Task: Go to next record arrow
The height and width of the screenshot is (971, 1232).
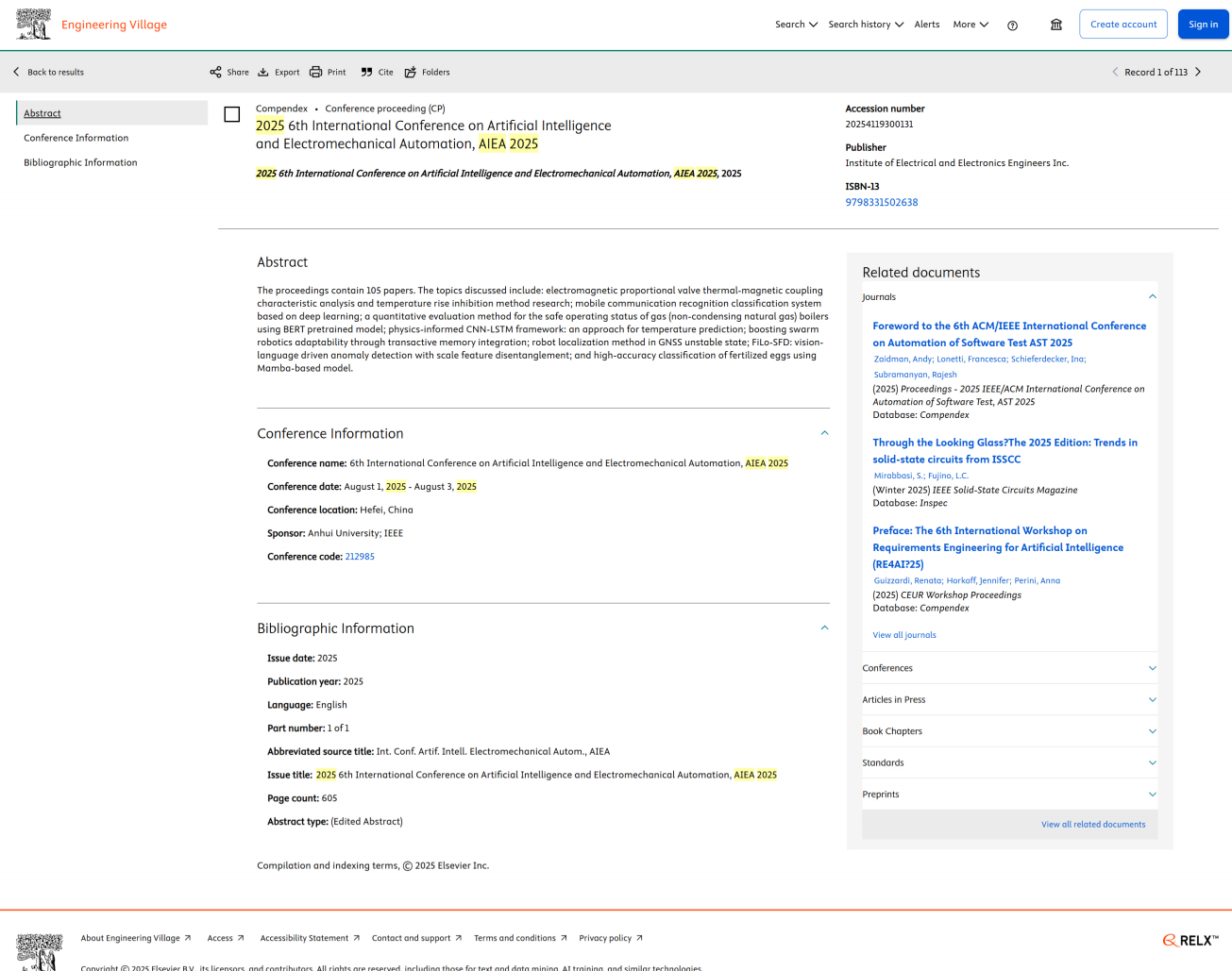Action: (x=1199, y=72)
